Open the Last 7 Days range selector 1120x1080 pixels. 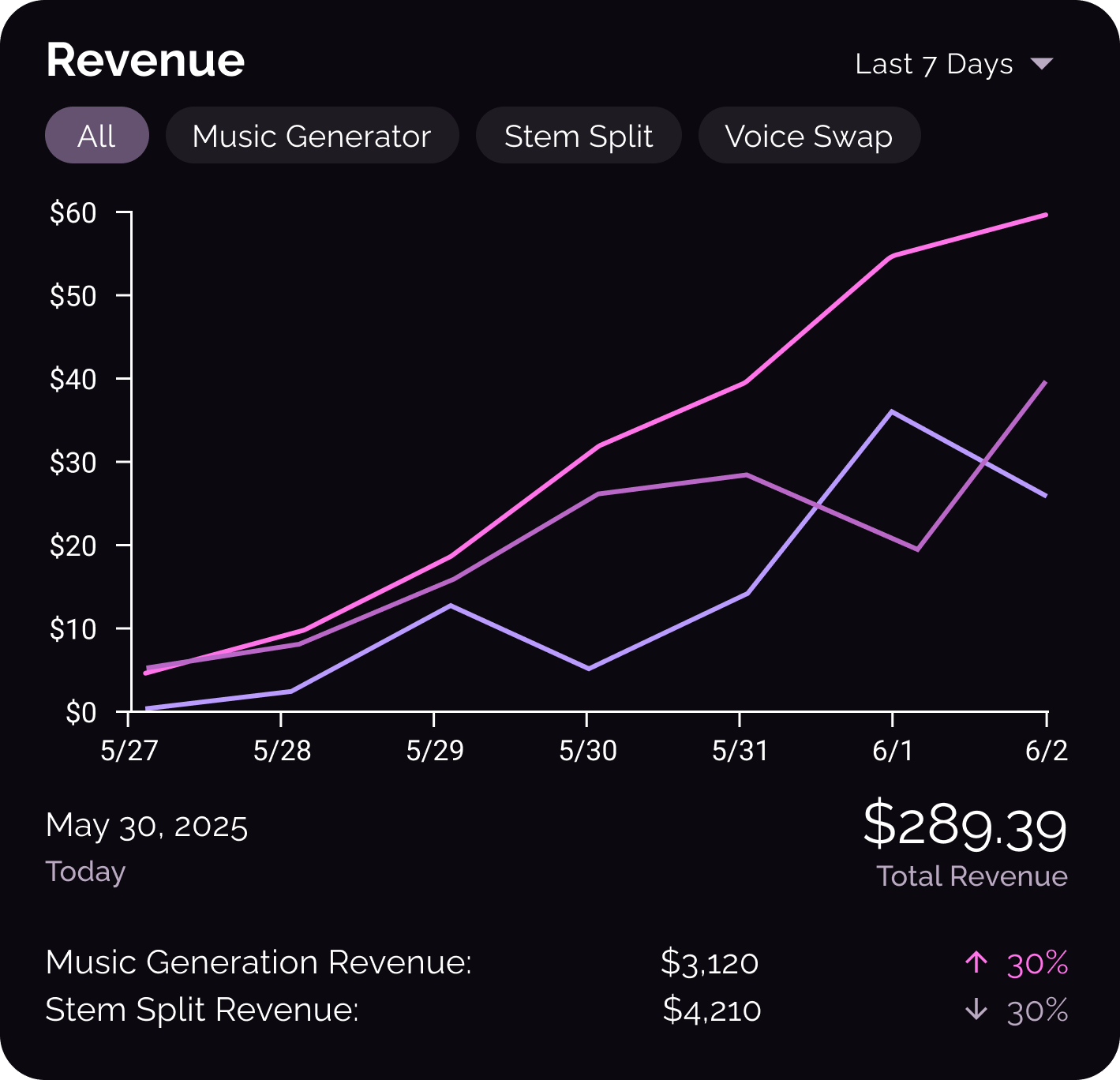[934, 64]
